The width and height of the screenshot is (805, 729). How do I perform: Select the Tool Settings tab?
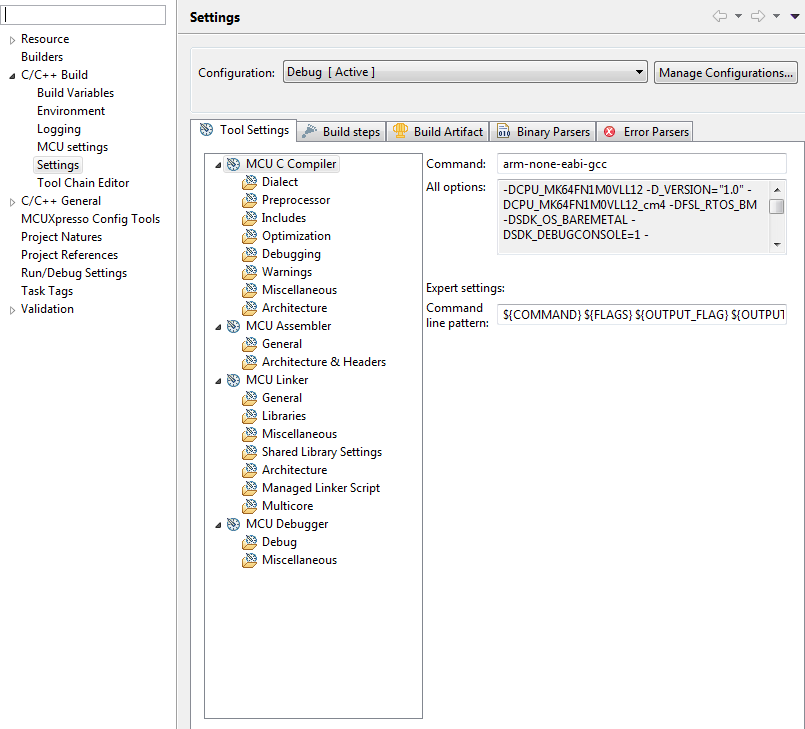(x=244, y=130)
